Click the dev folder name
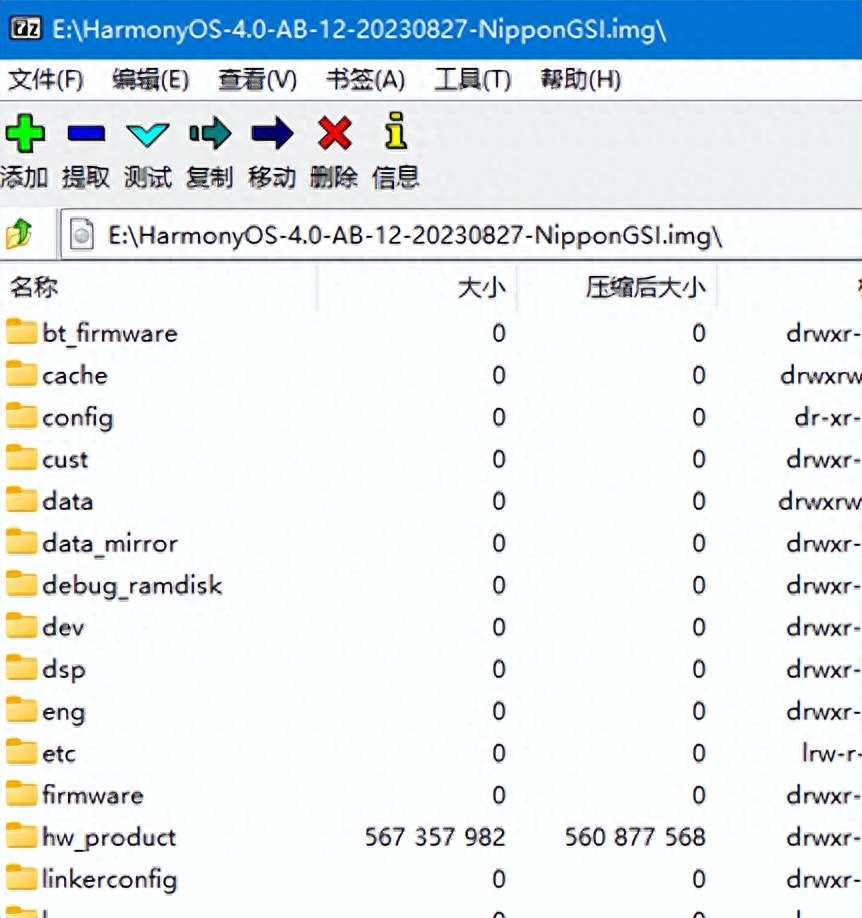Screen dimensions: 862x918 point(63,627)
